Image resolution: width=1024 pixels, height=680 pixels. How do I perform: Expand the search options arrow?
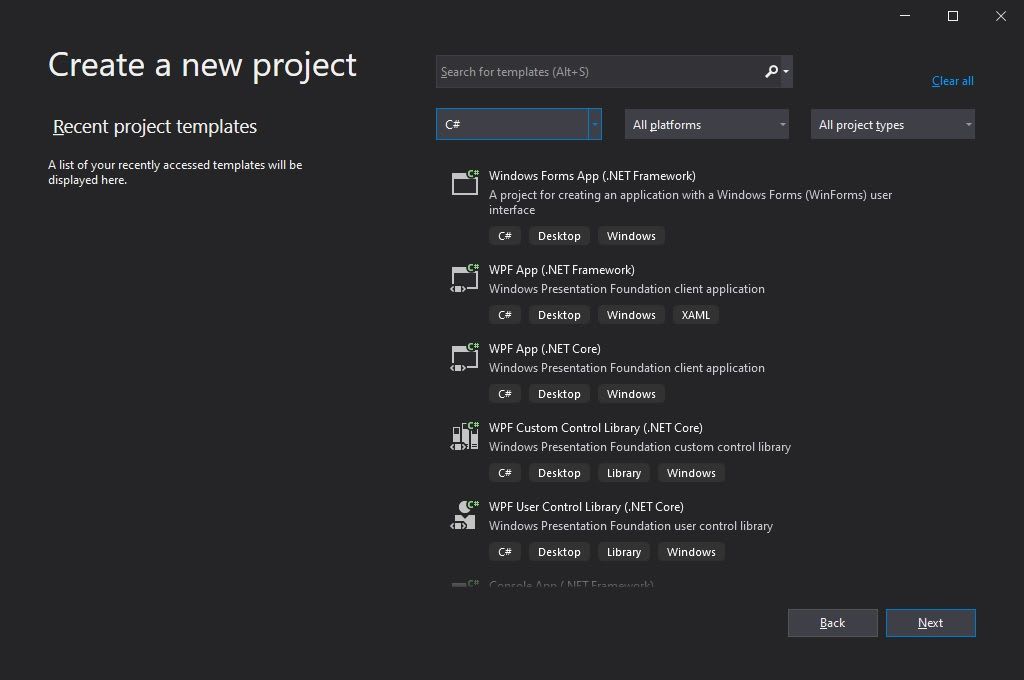point(786,71)
